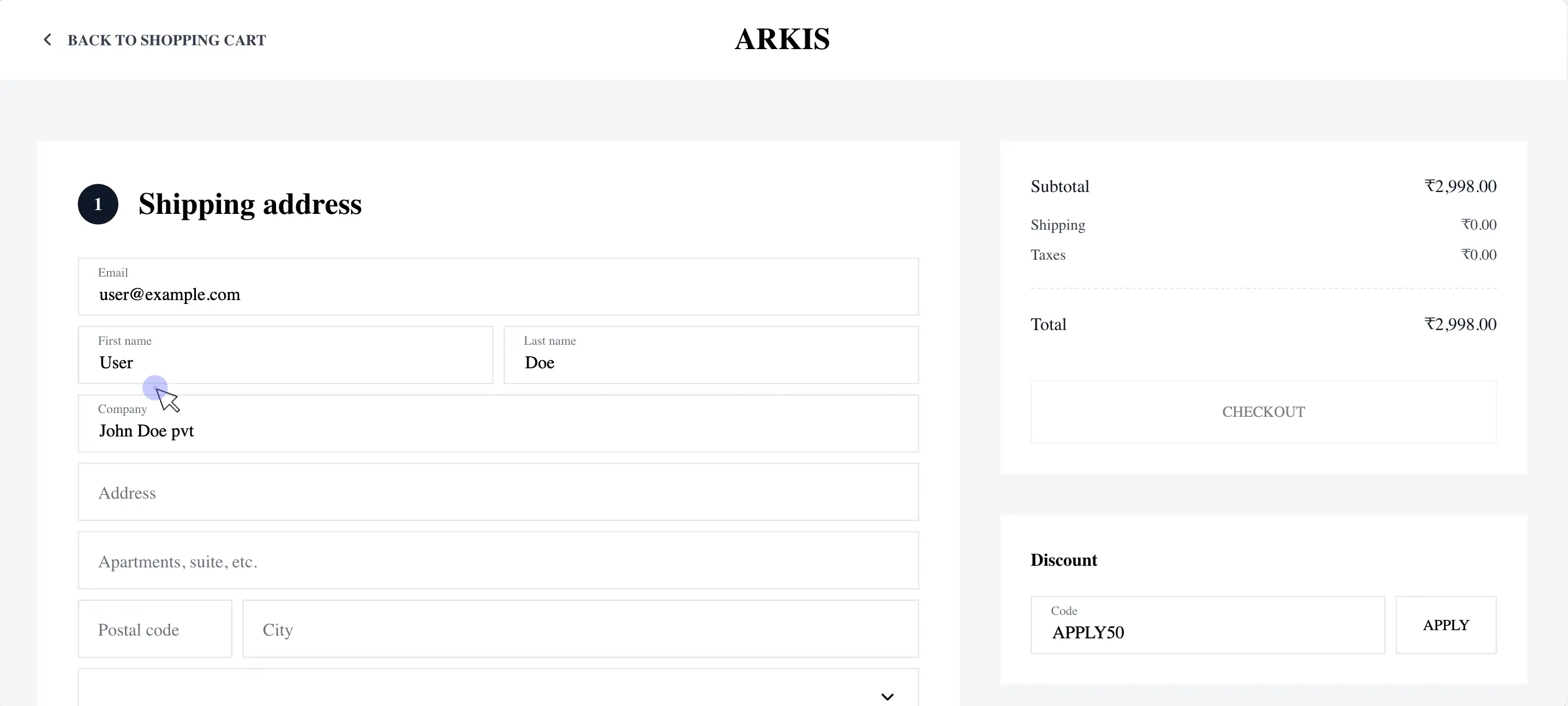Click the step 1 circle badge
This screenshot has width=1568, height=706.
[x=98, y=204]
